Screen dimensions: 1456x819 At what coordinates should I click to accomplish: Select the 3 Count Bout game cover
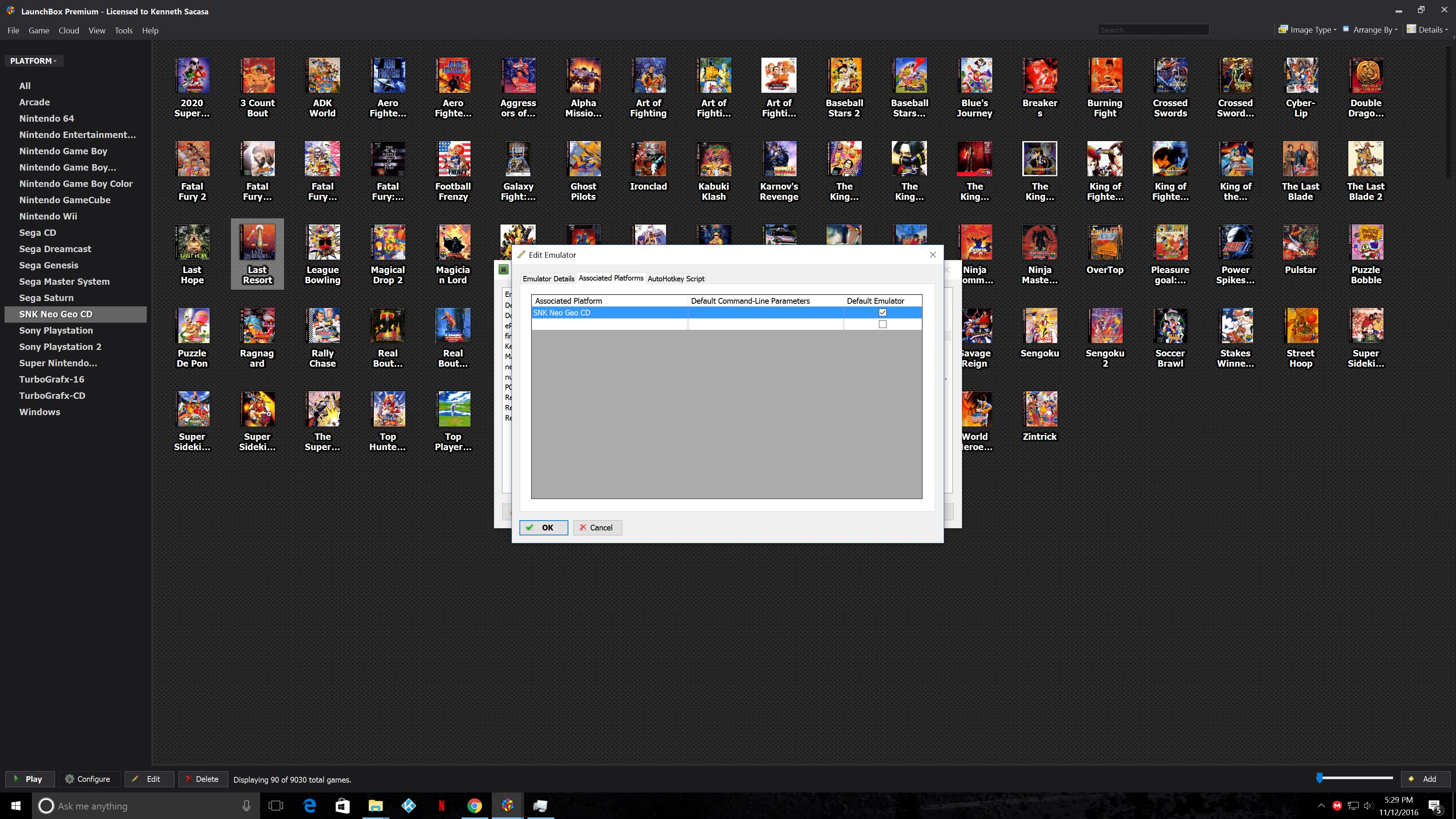(257, 75)
